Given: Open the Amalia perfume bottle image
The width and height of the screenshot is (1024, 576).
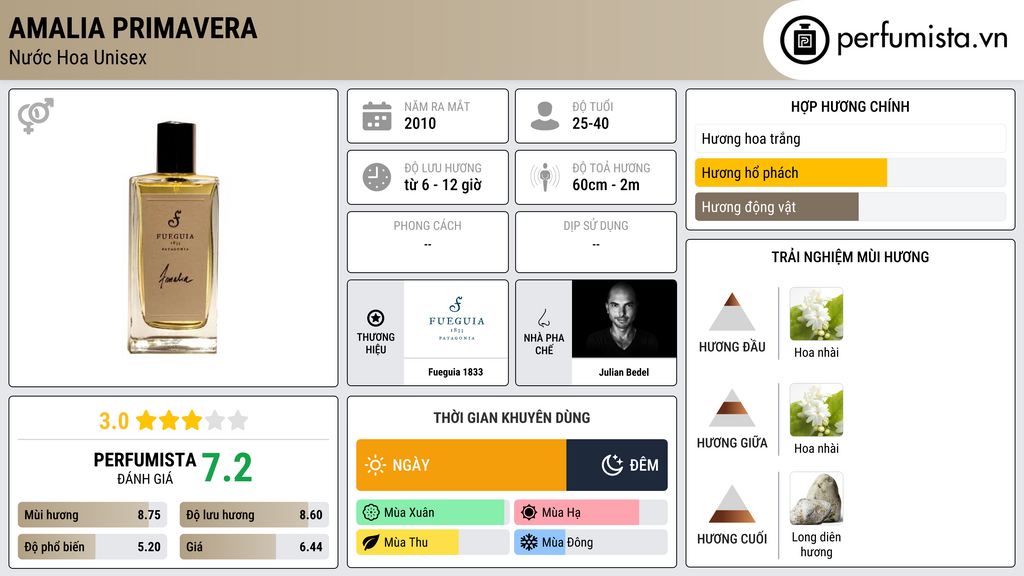Looking at the screenshot, I should click(x=174, y=238).
